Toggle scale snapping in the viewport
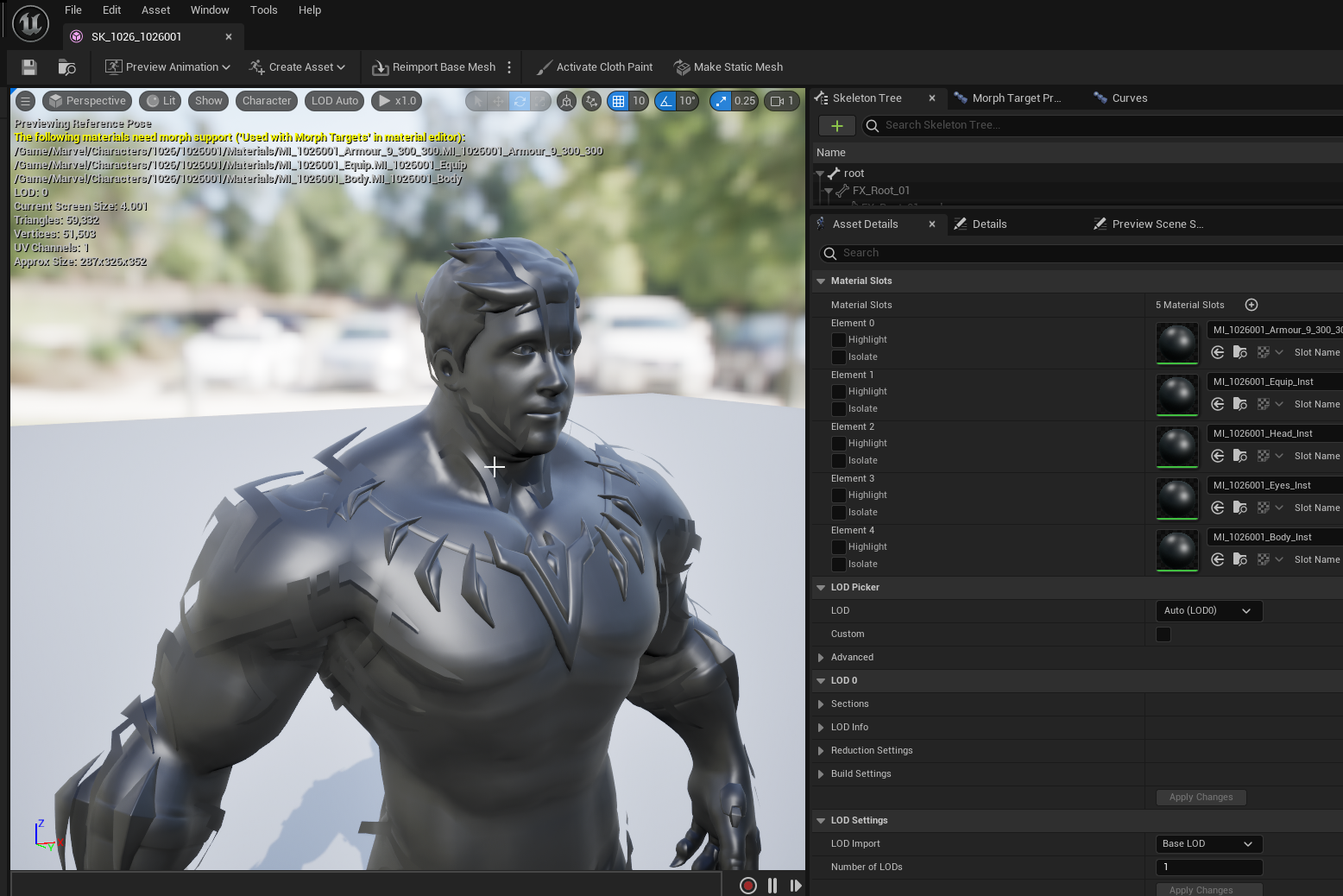 [721, 101]
